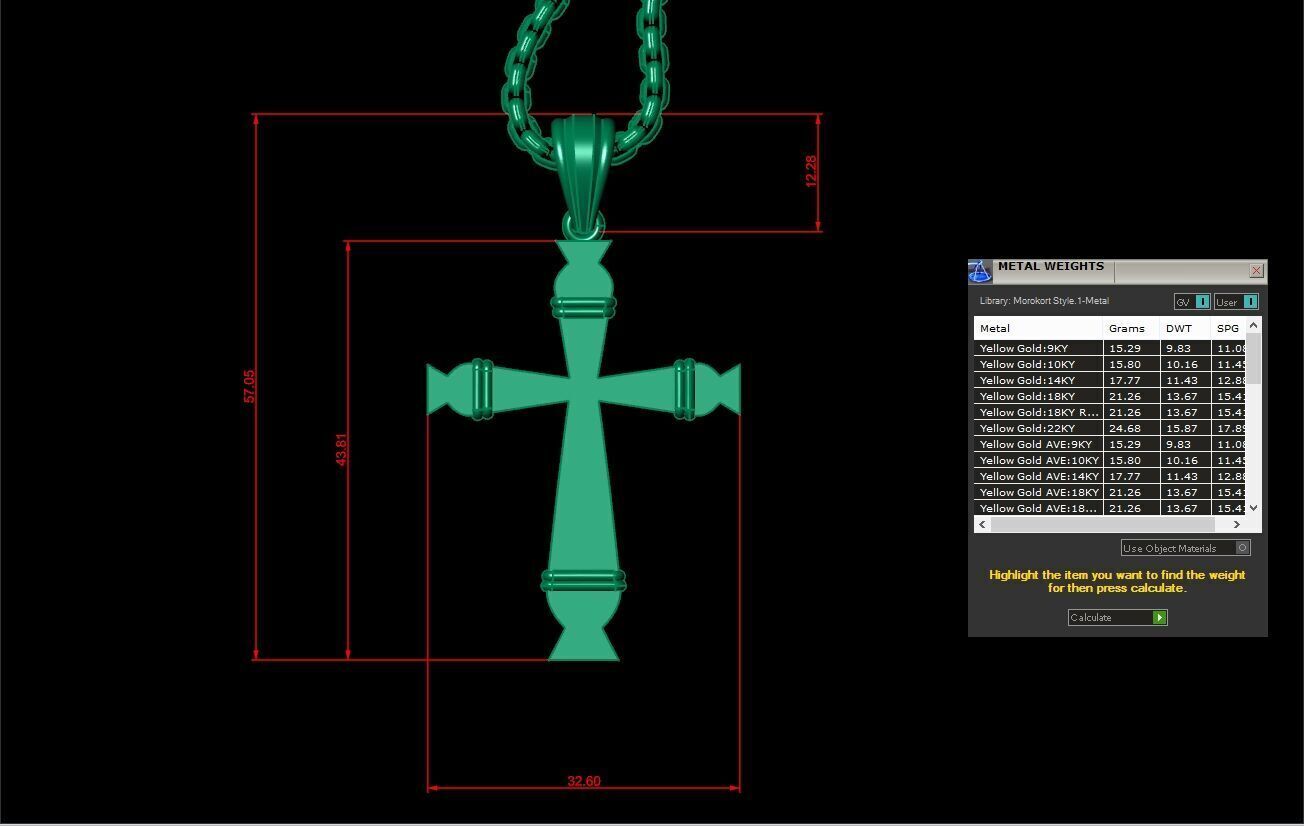Click the Library: Morokort Style.1-Metal label
Screen dimensions: 1304x826
coord(1044,301)
